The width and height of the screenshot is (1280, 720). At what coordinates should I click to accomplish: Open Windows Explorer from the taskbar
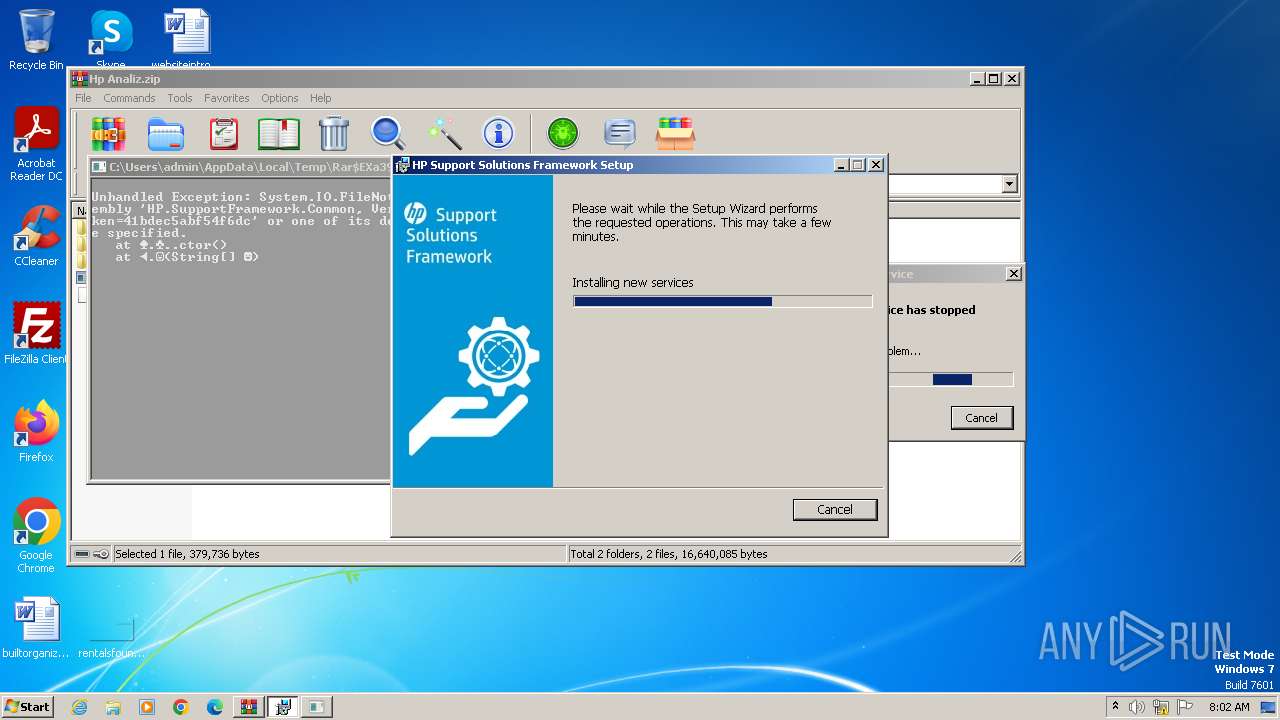(x=113, y=707)
